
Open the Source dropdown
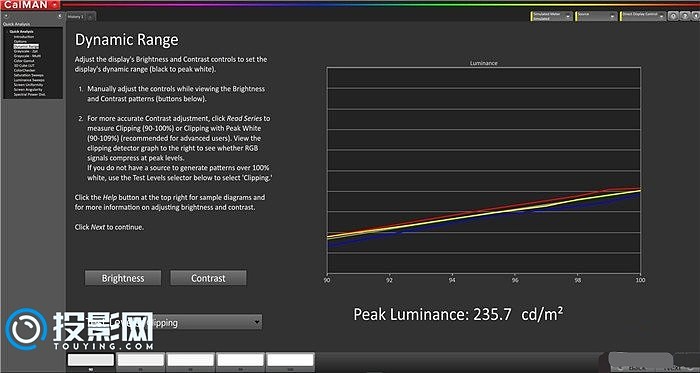[596, 16]
